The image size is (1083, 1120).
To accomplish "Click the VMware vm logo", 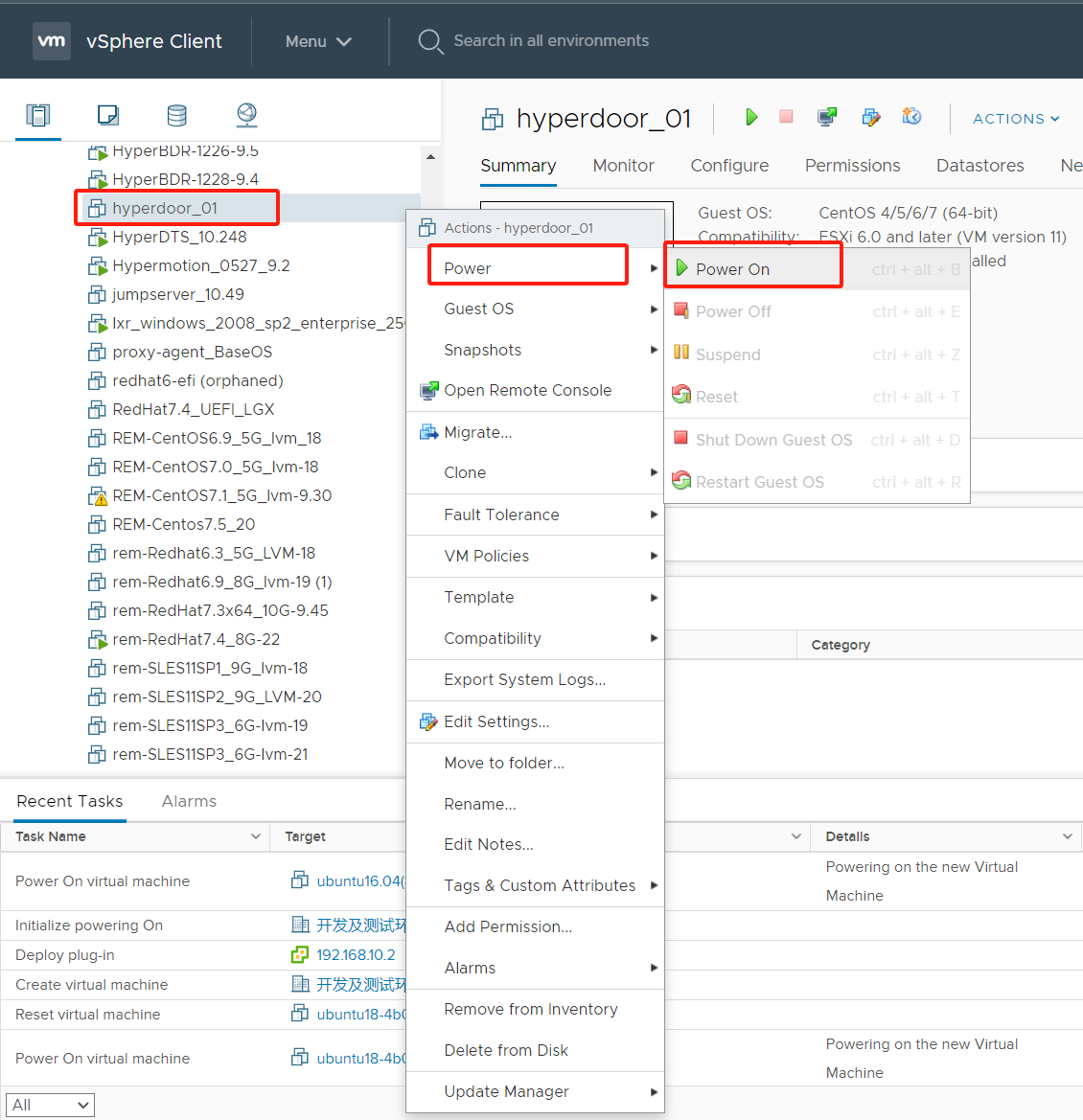I will tap(52, 40).
